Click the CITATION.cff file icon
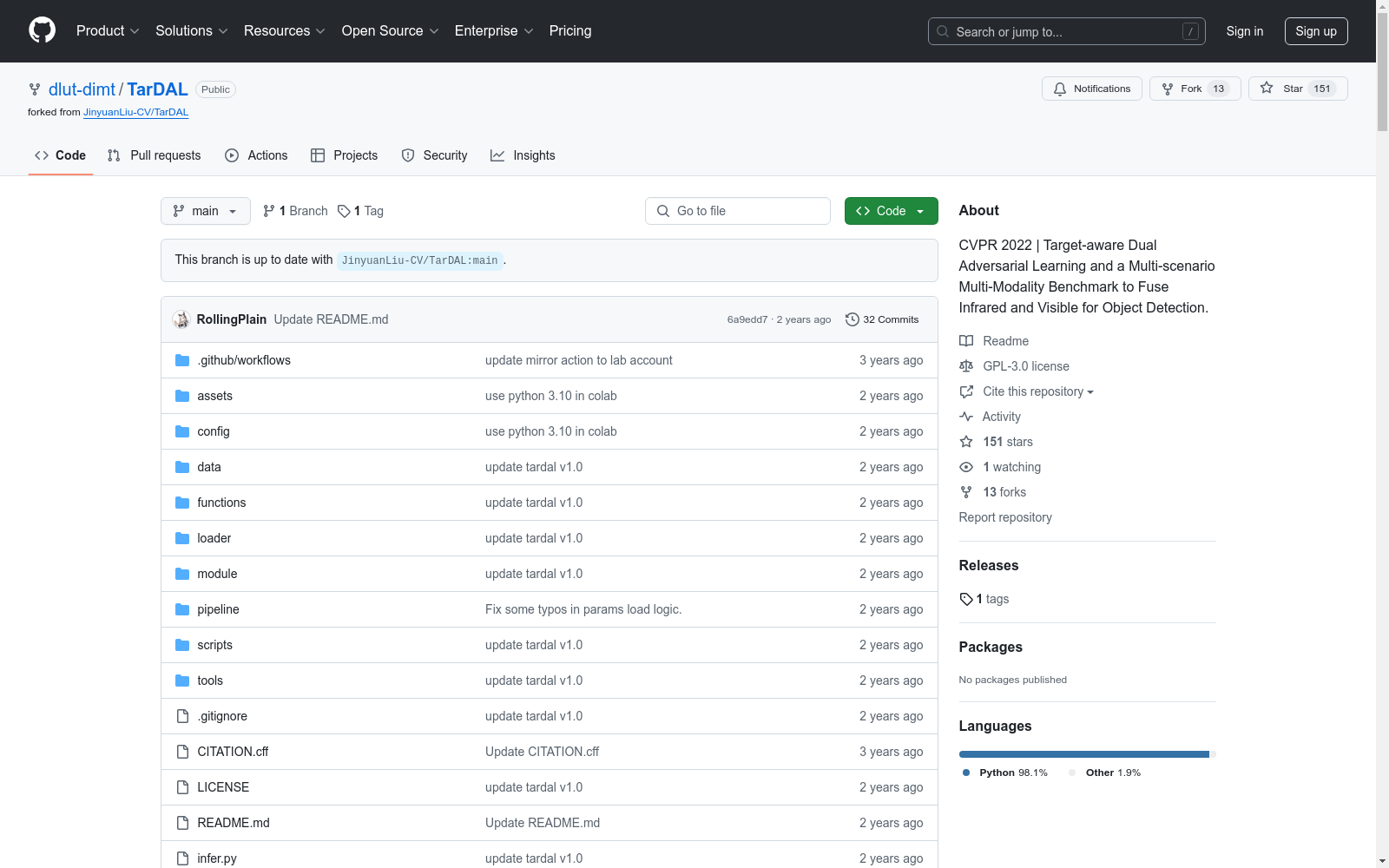Screen dimensions: 1389x868 182,752
